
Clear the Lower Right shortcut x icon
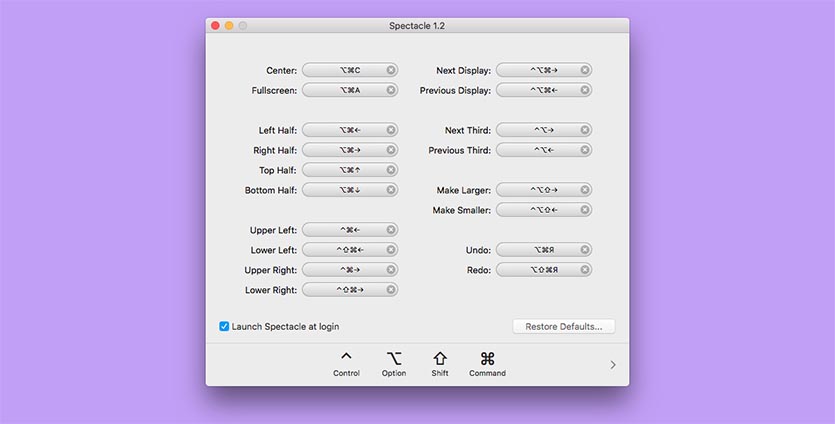391,290
